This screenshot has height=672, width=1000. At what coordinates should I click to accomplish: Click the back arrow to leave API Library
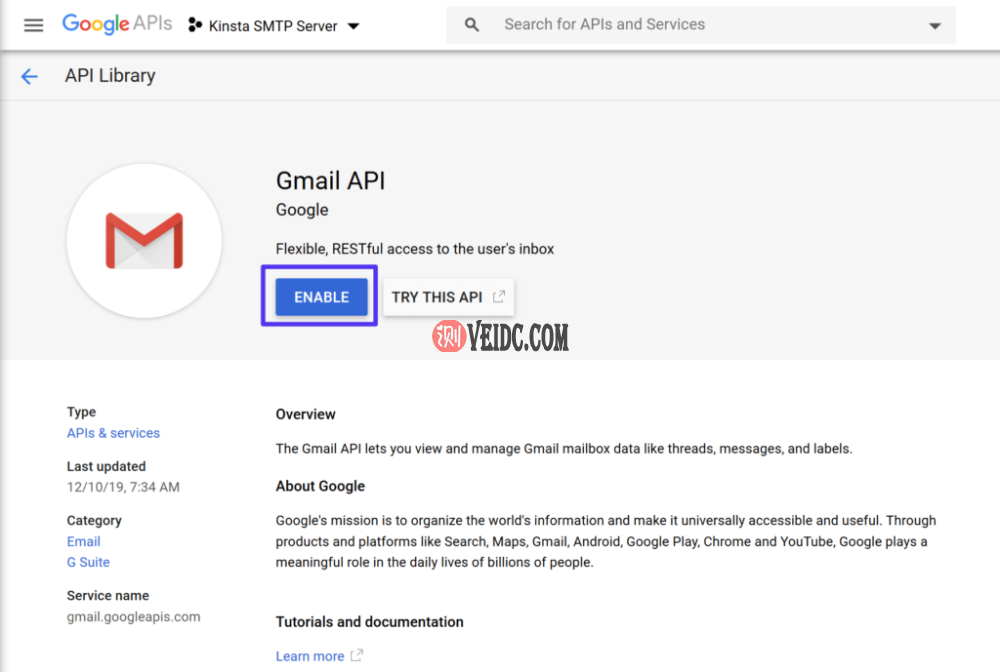click(28, 75)
